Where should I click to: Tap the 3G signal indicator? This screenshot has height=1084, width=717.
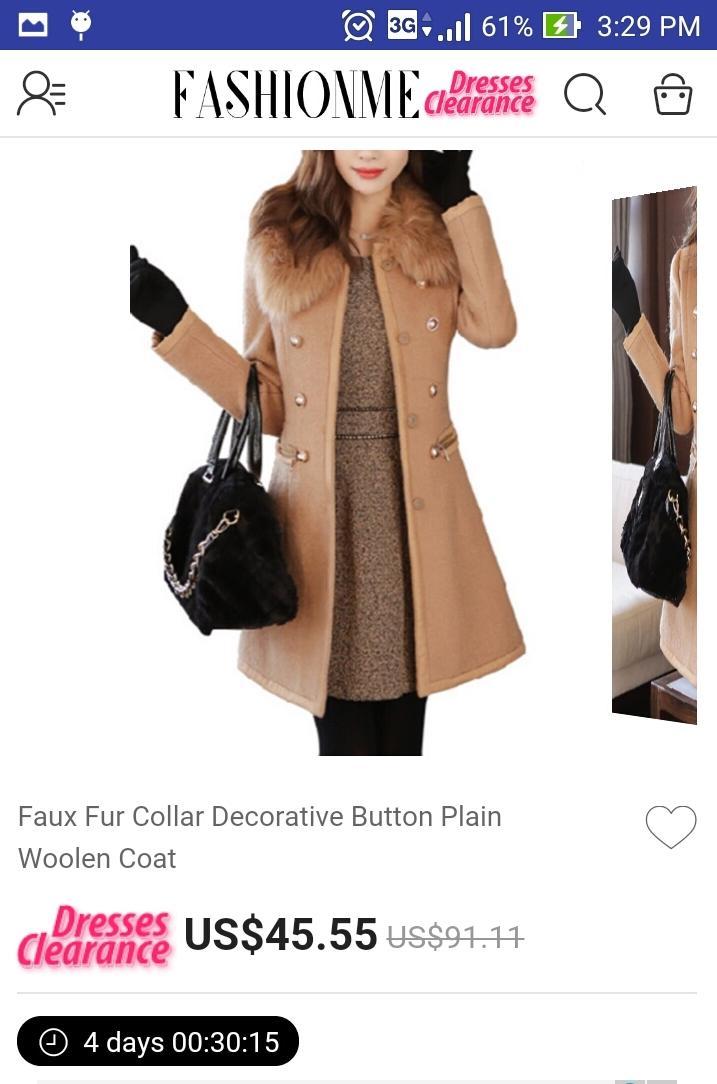[429, 26]
